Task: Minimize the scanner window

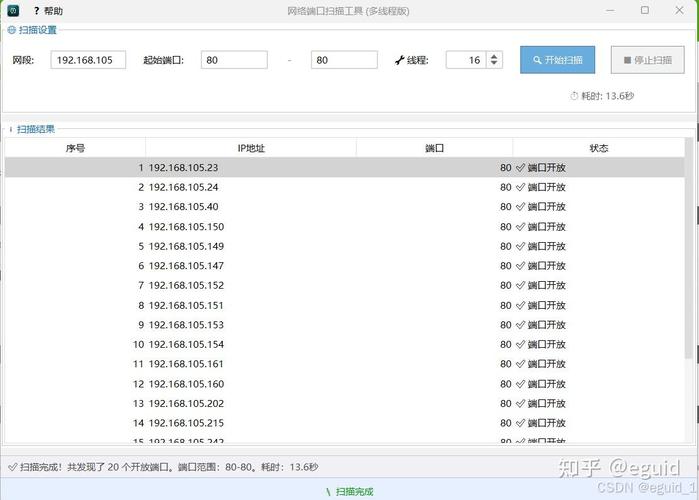Action: tap(610, 10)
